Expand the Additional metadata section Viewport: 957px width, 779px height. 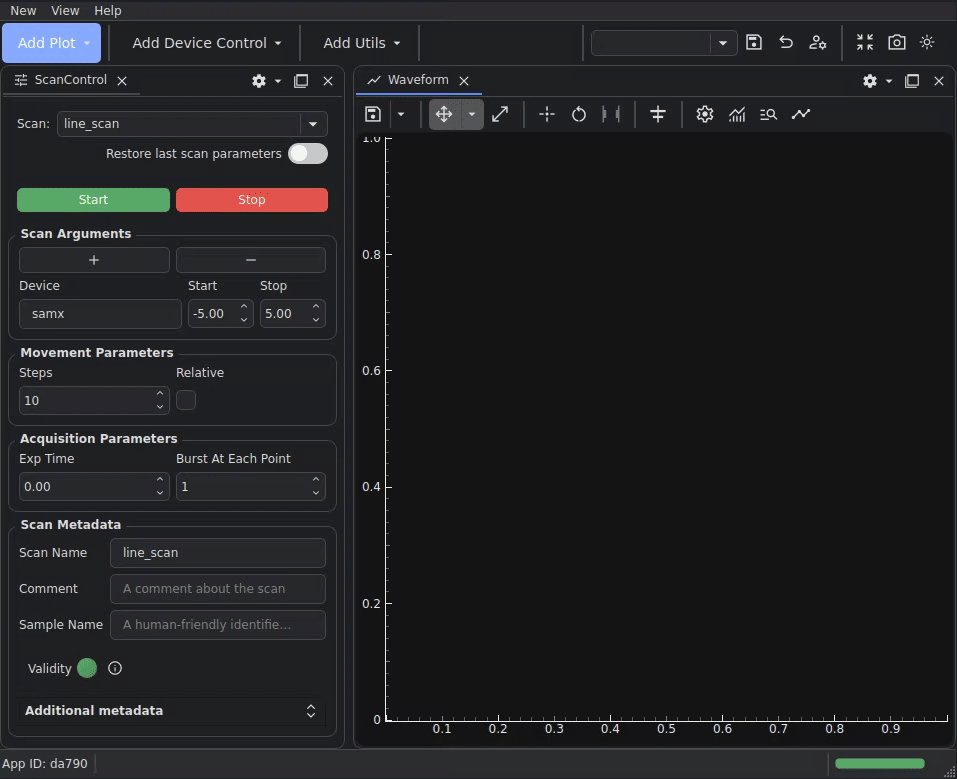171,711
